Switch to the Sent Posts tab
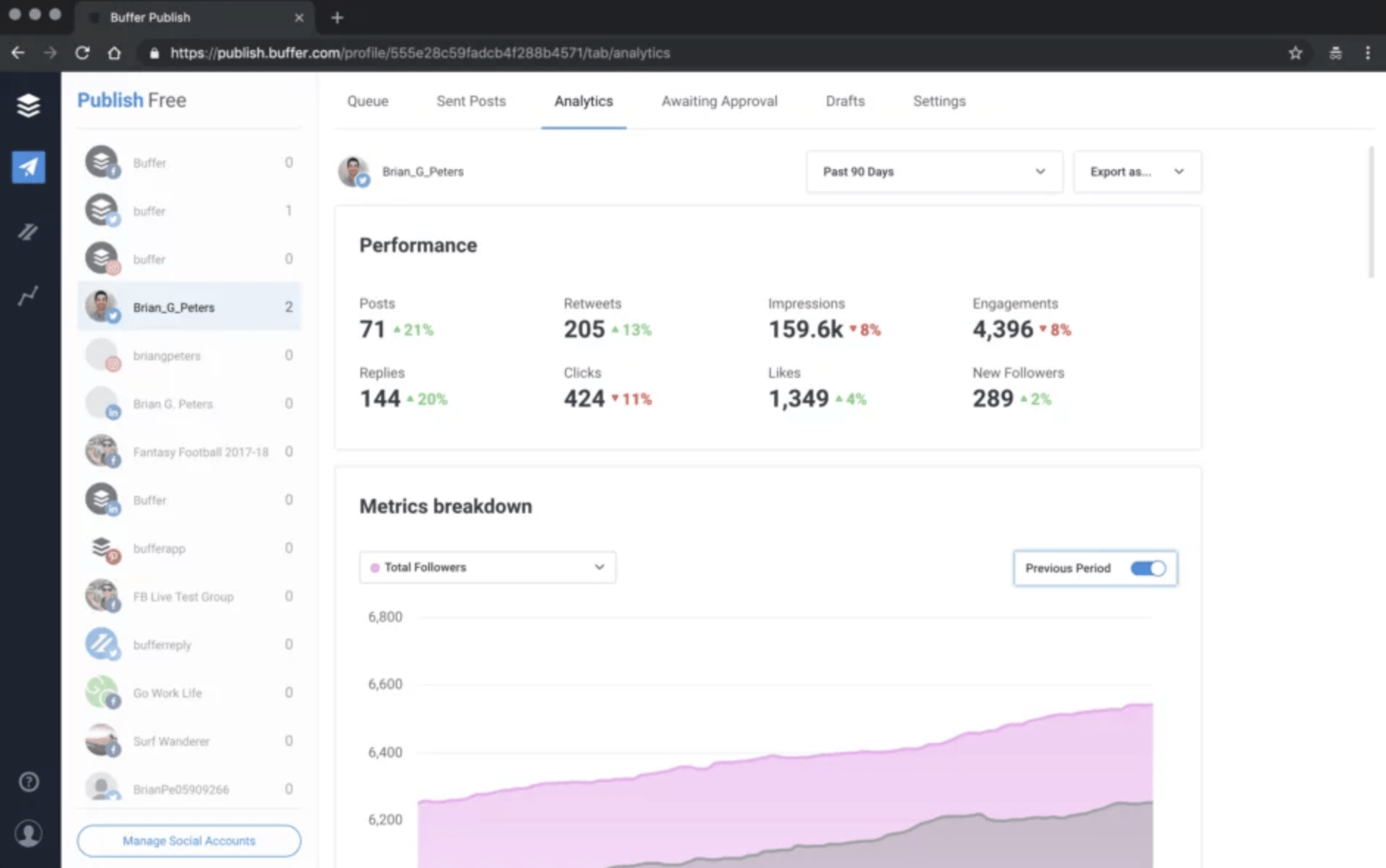Screen dimensions: 1386x868 point(471,102)
